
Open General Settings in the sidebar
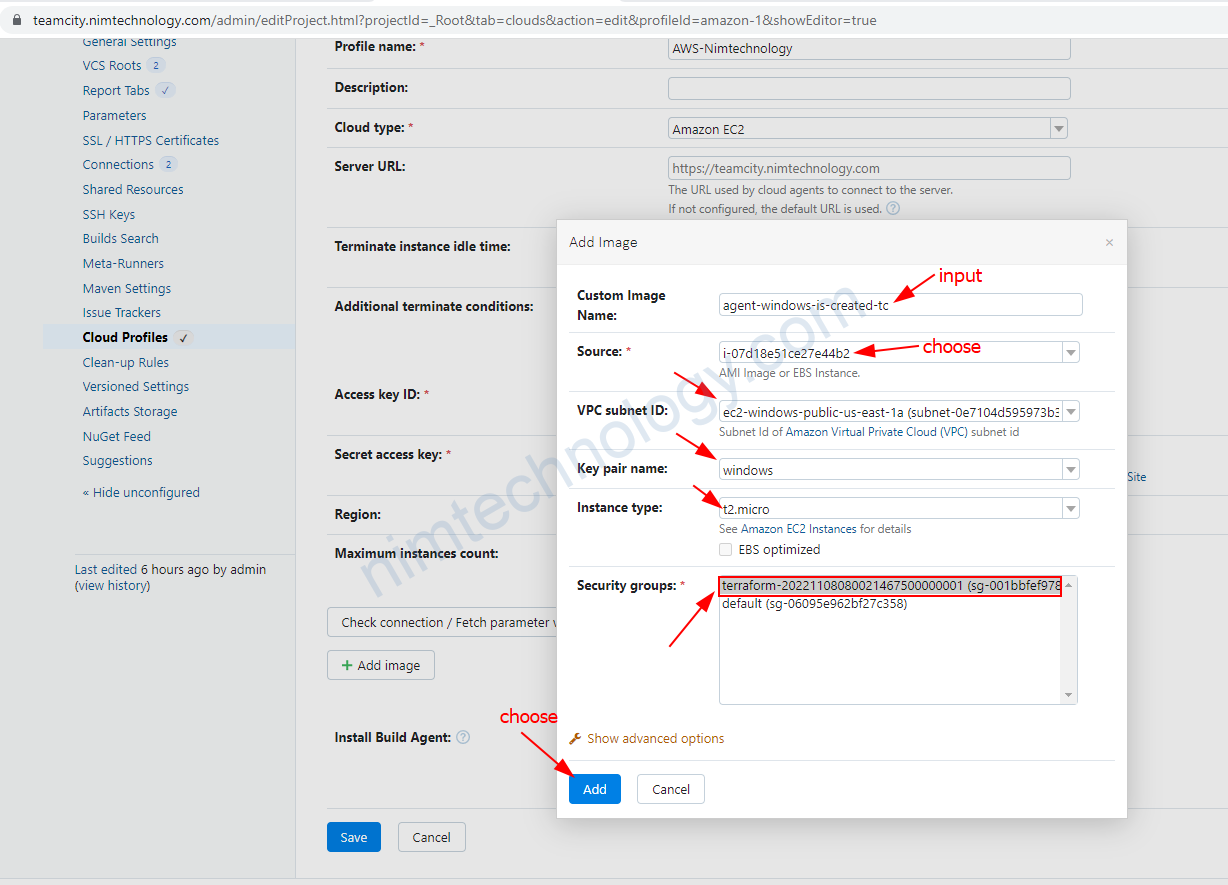click(130, 42)
